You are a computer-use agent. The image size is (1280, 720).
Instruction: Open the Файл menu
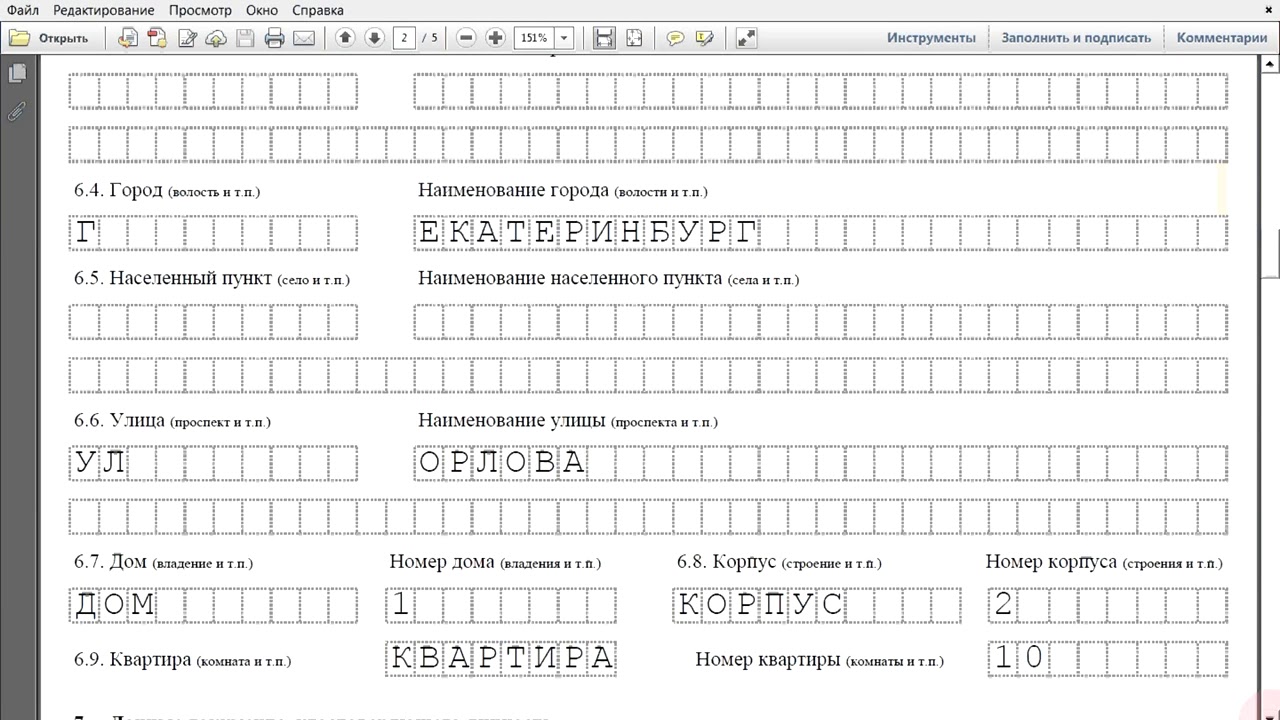(x=23, y=10)
